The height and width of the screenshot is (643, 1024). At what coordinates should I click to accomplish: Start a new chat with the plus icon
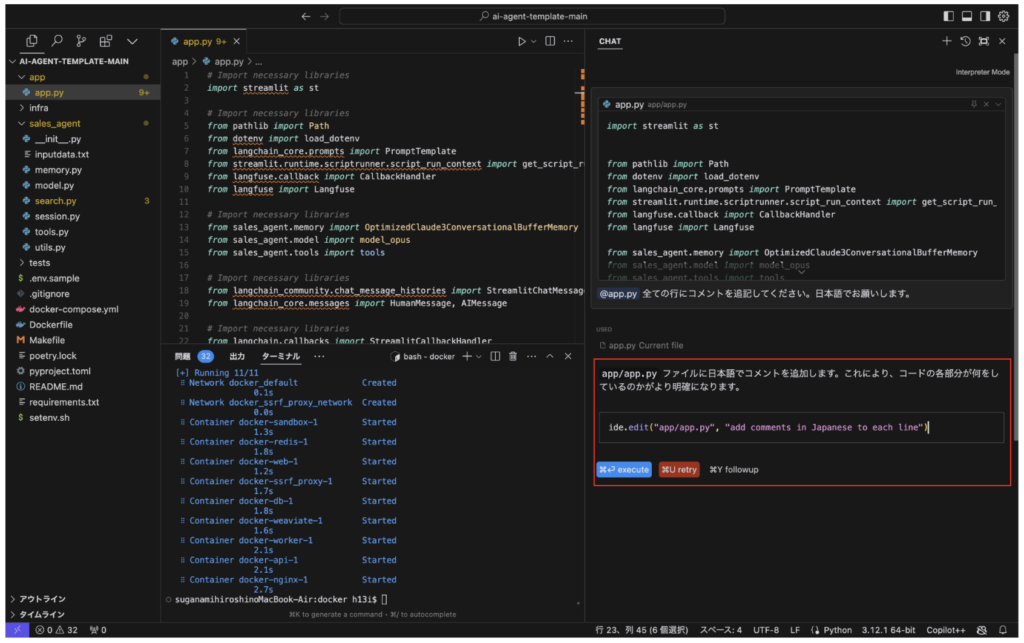coord(946,41)
